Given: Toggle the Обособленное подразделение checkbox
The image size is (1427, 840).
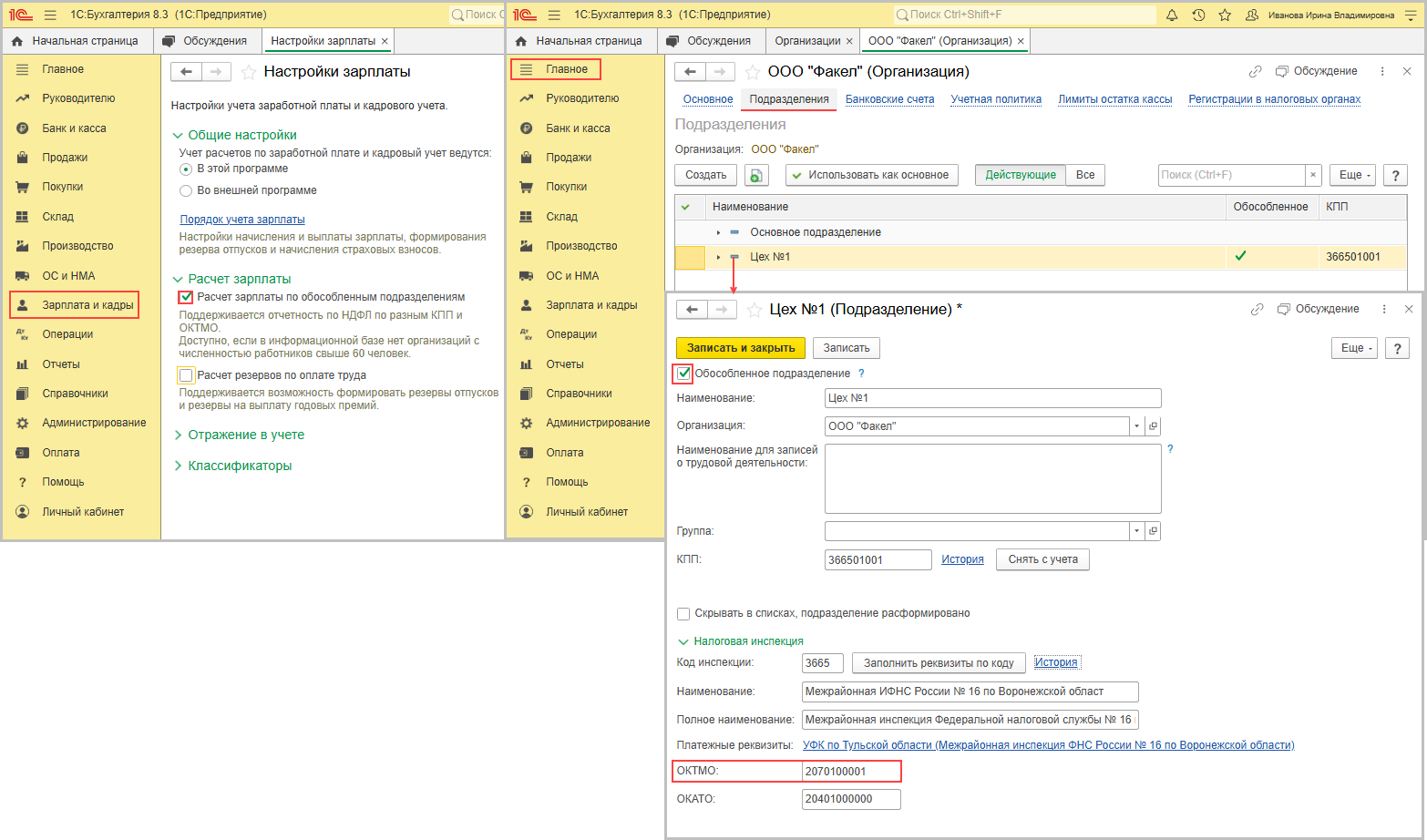Looking at the screenshot, I should tap(683, 374).
